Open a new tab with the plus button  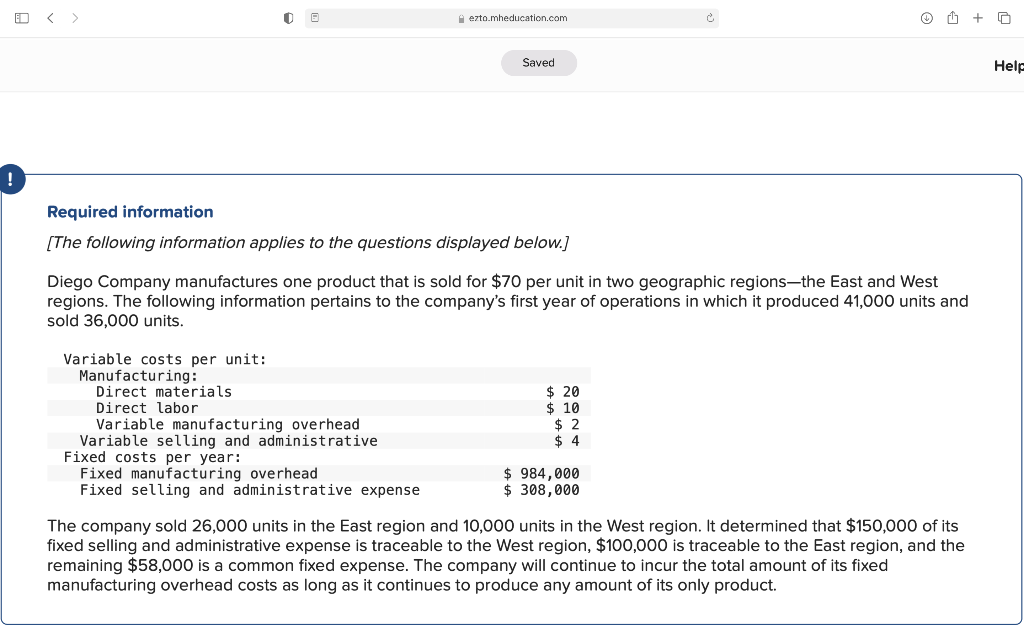tap(978, 17)
